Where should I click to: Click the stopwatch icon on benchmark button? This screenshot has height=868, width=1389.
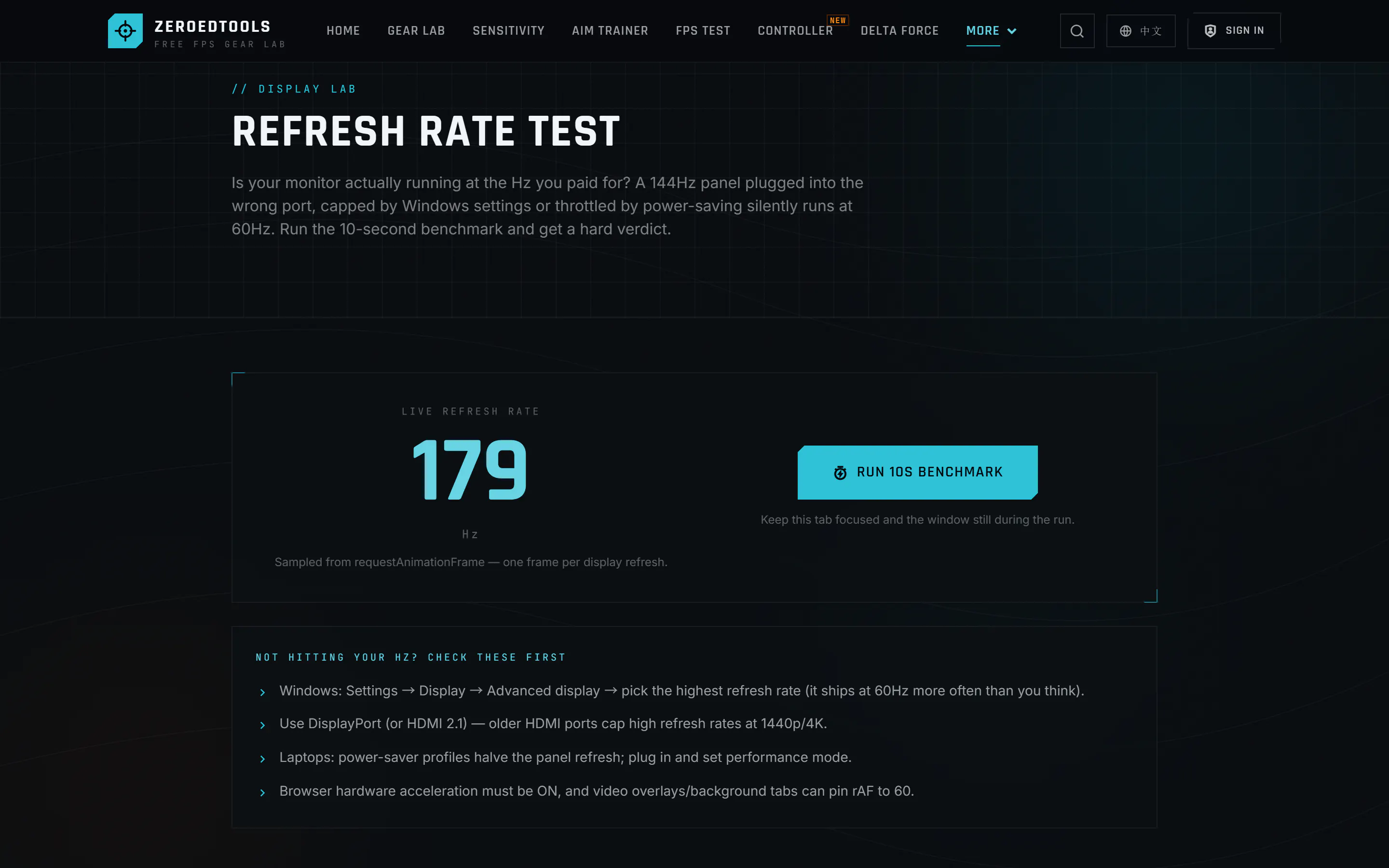[x=840, y=473]
